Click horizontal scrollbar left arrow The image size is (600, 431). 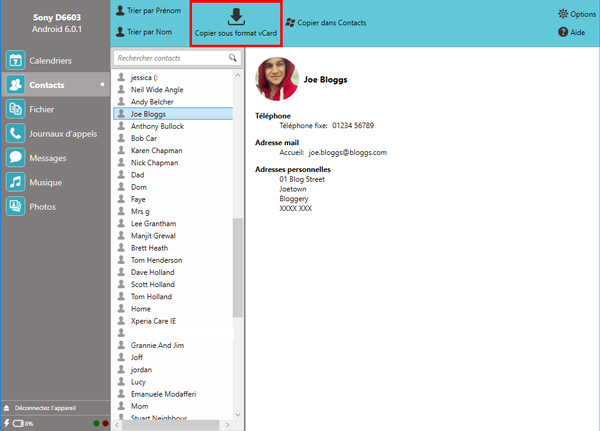117,424
